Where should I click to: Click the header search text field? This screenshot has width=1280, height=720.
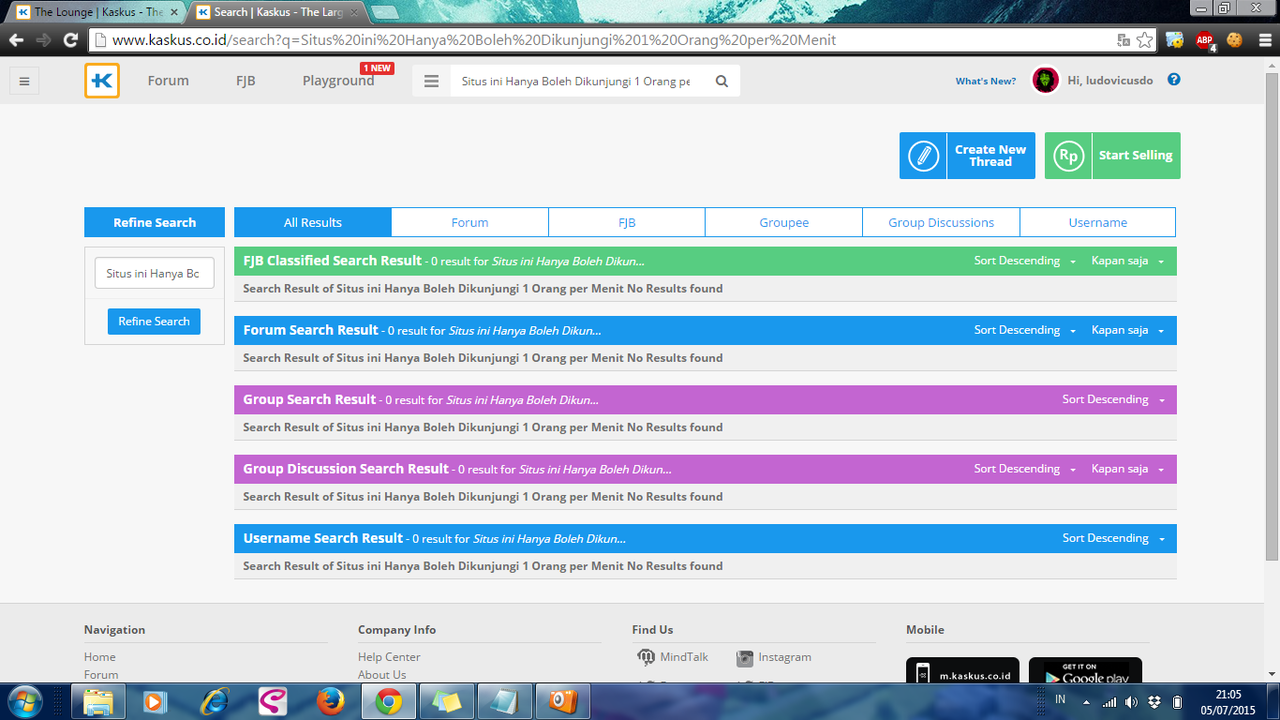577,81
